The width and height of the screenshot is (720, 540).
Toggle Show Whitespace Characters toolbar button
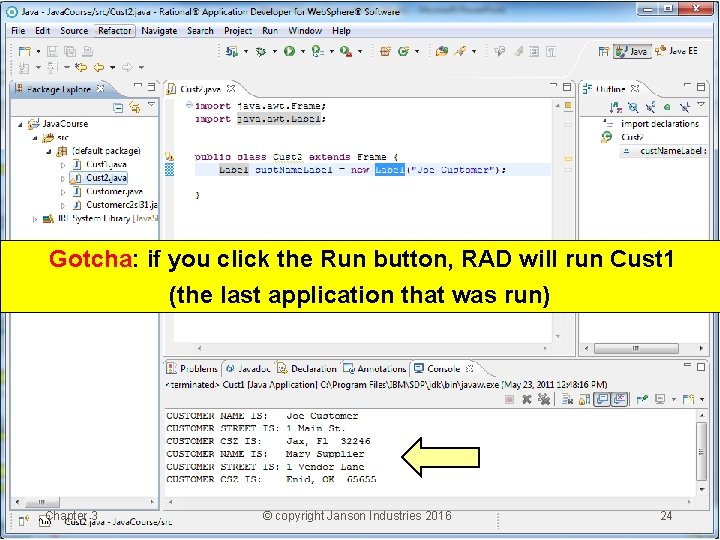pos(551,51)
